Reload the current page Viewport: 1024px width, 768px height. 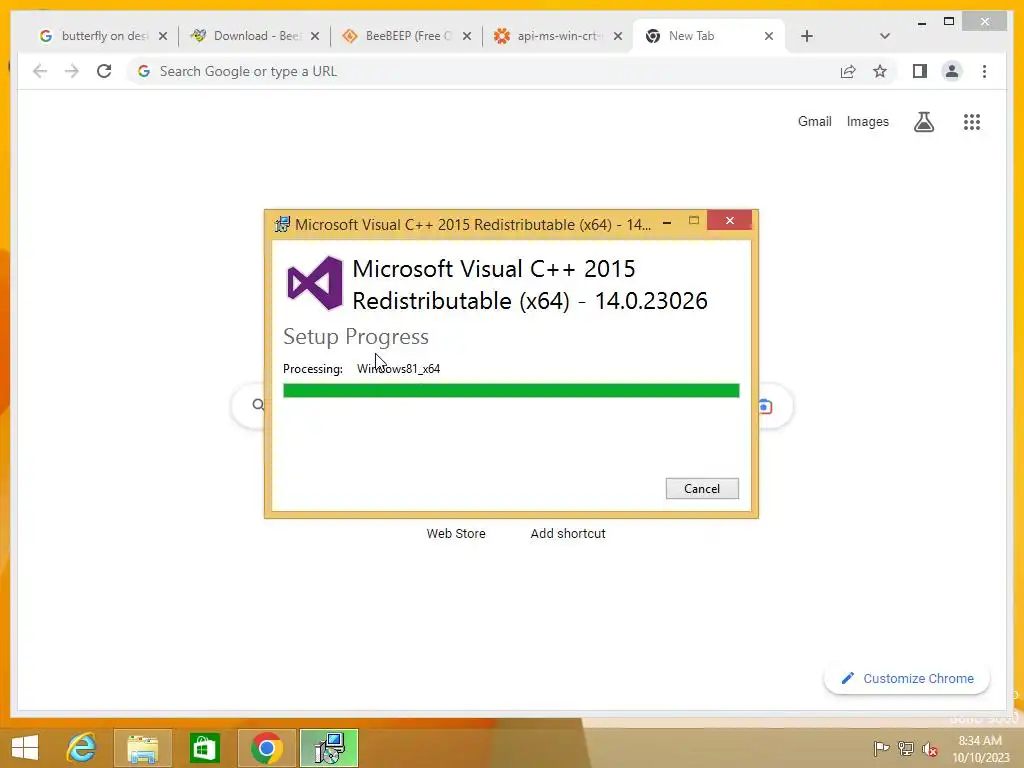[x=104, y=71]
